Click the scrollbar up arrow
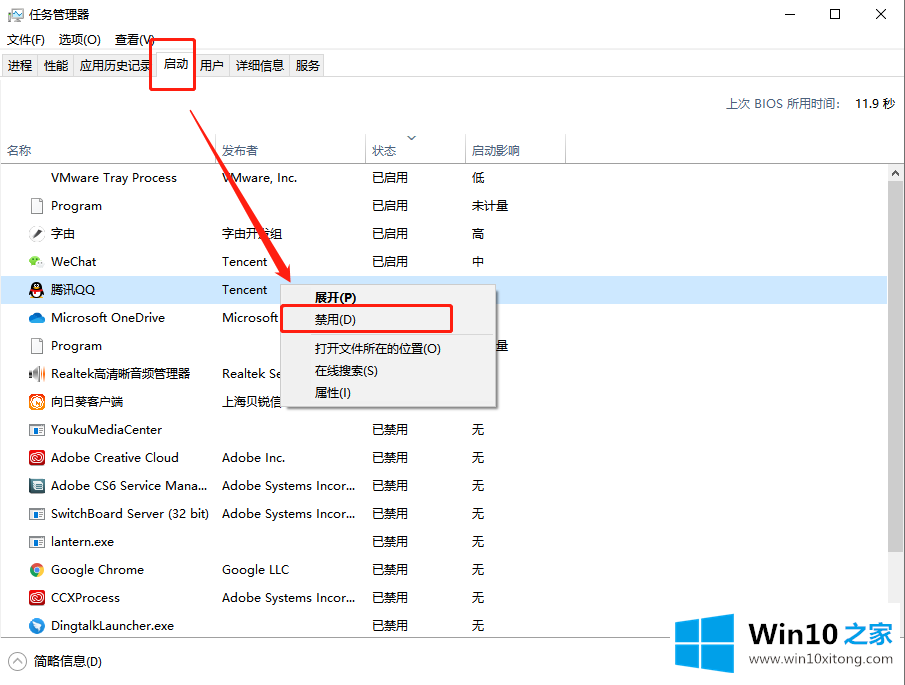905x685 pixels. [x=895, y=173]
